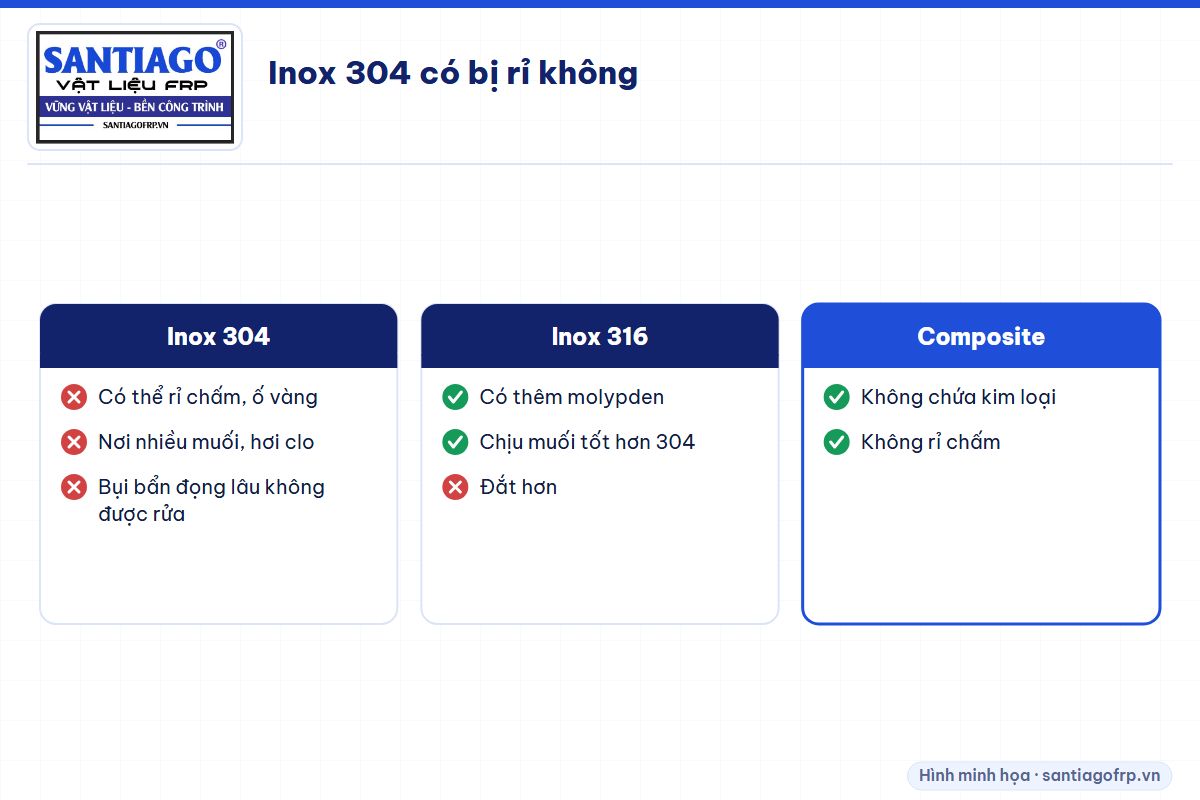
Task: Click the green check beside "Không chứa kim loại"
Action: [836, 397]
